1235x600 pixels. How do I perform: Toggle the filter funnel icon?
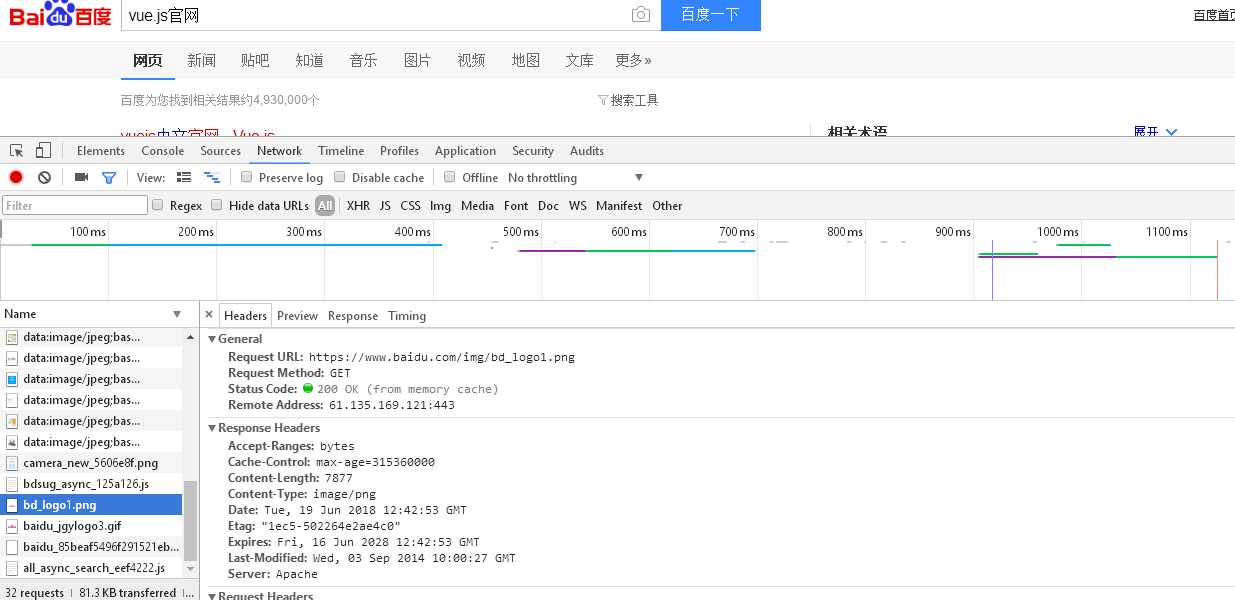tap(109, 177)
